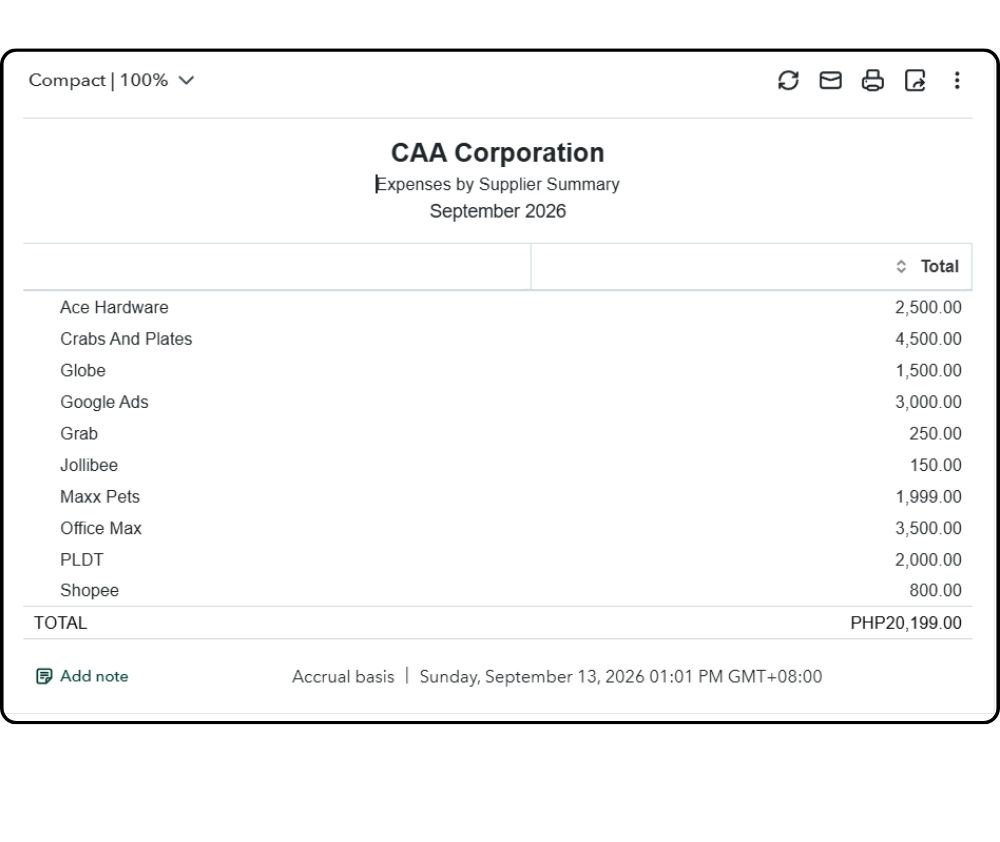Click the Maxx Pets supplier name
The width and height of the screenshot is (1000, 842).
(x=99, y=497)
